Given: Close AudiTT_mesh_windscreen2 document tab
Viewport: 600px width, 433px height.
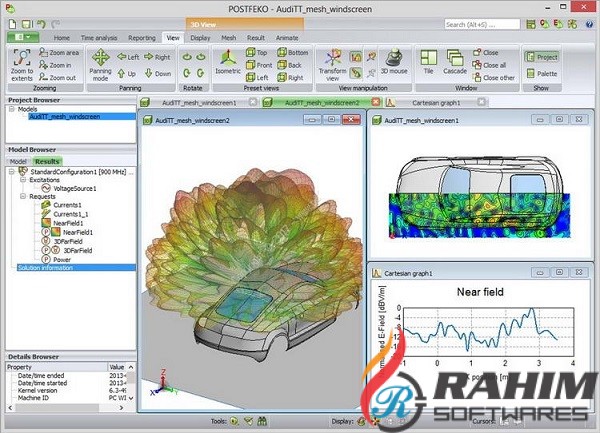Looking at the screenshot, I should point(376,102).
